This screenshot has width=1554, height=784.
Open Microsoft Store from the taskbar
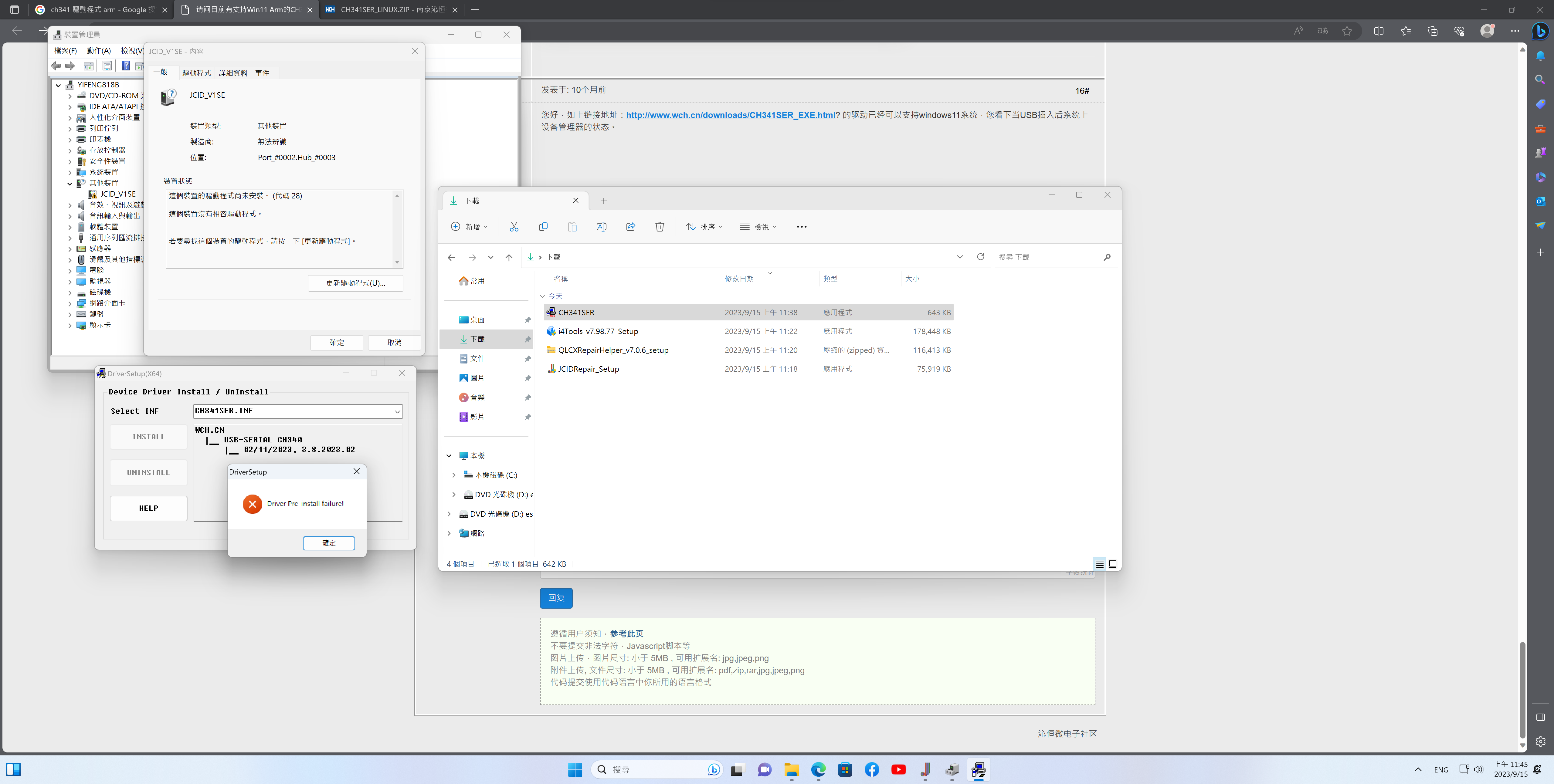845,769
